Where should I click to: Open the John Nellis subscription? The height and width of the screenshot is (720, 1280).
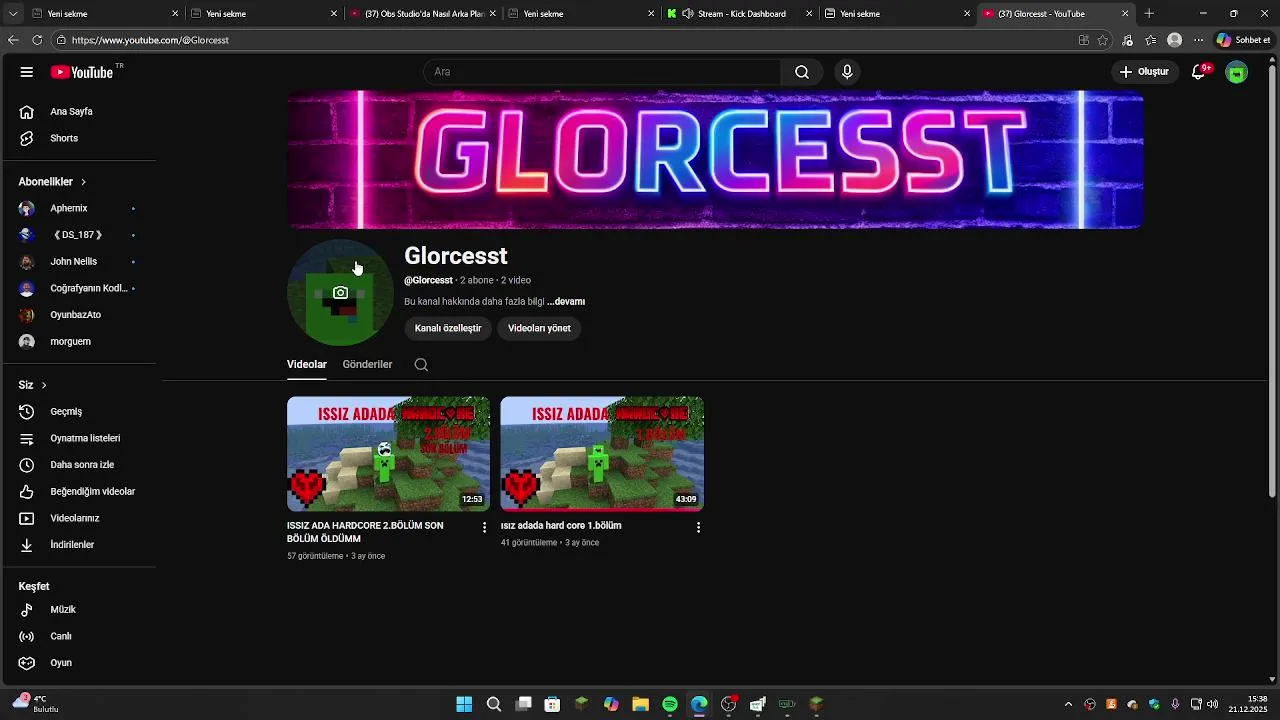pos(78,262)
